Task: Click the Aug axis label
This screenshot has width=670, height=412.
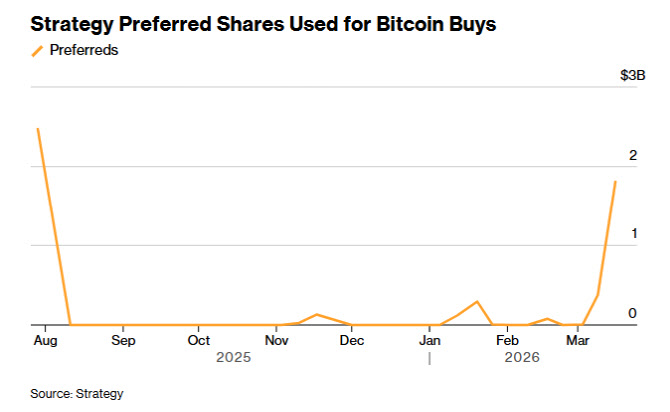Action: click(x=45, y=341)
